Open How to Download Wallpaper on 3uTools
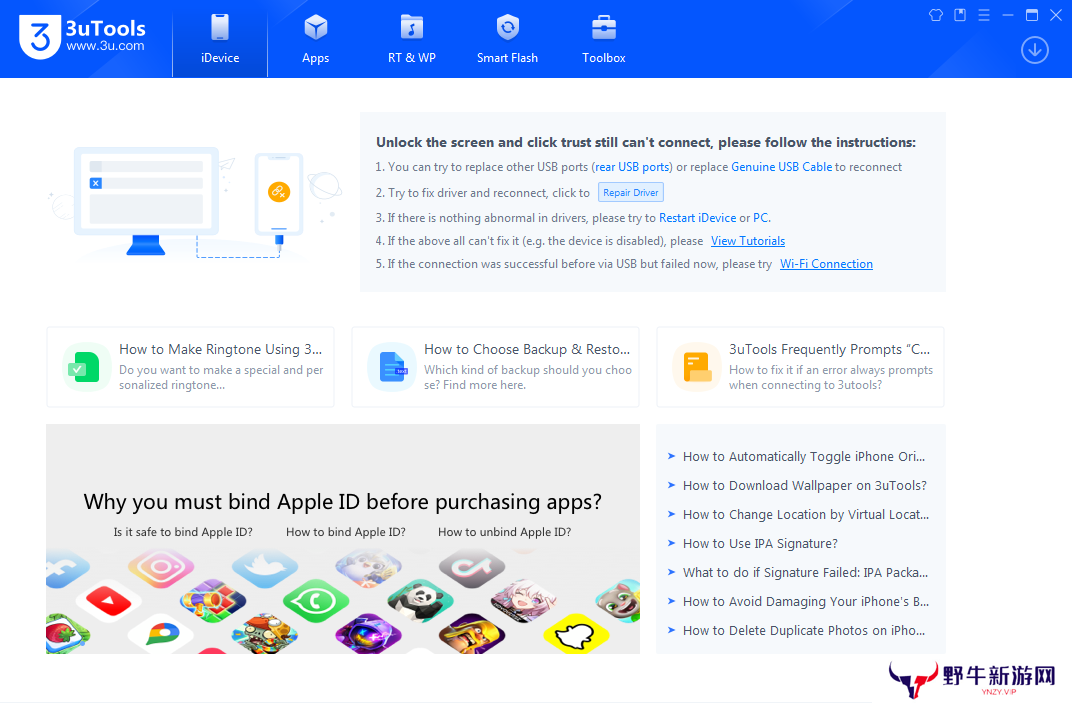The image size is (1072, 705). tap(805, 485)
